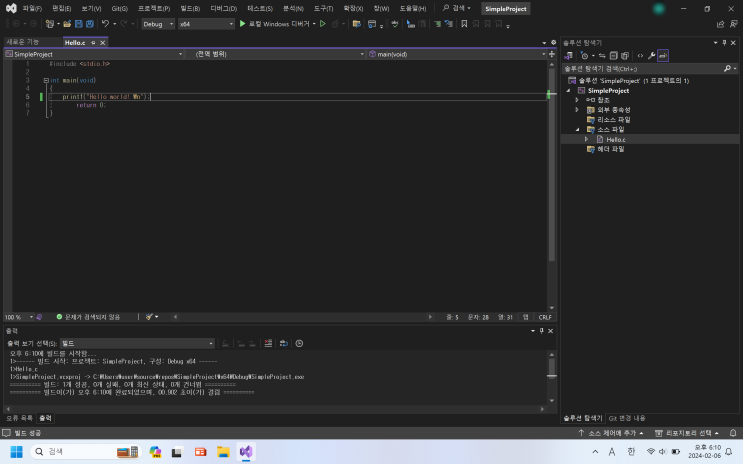Toggle Show All Files in Solution Explorer

(627, 55)
